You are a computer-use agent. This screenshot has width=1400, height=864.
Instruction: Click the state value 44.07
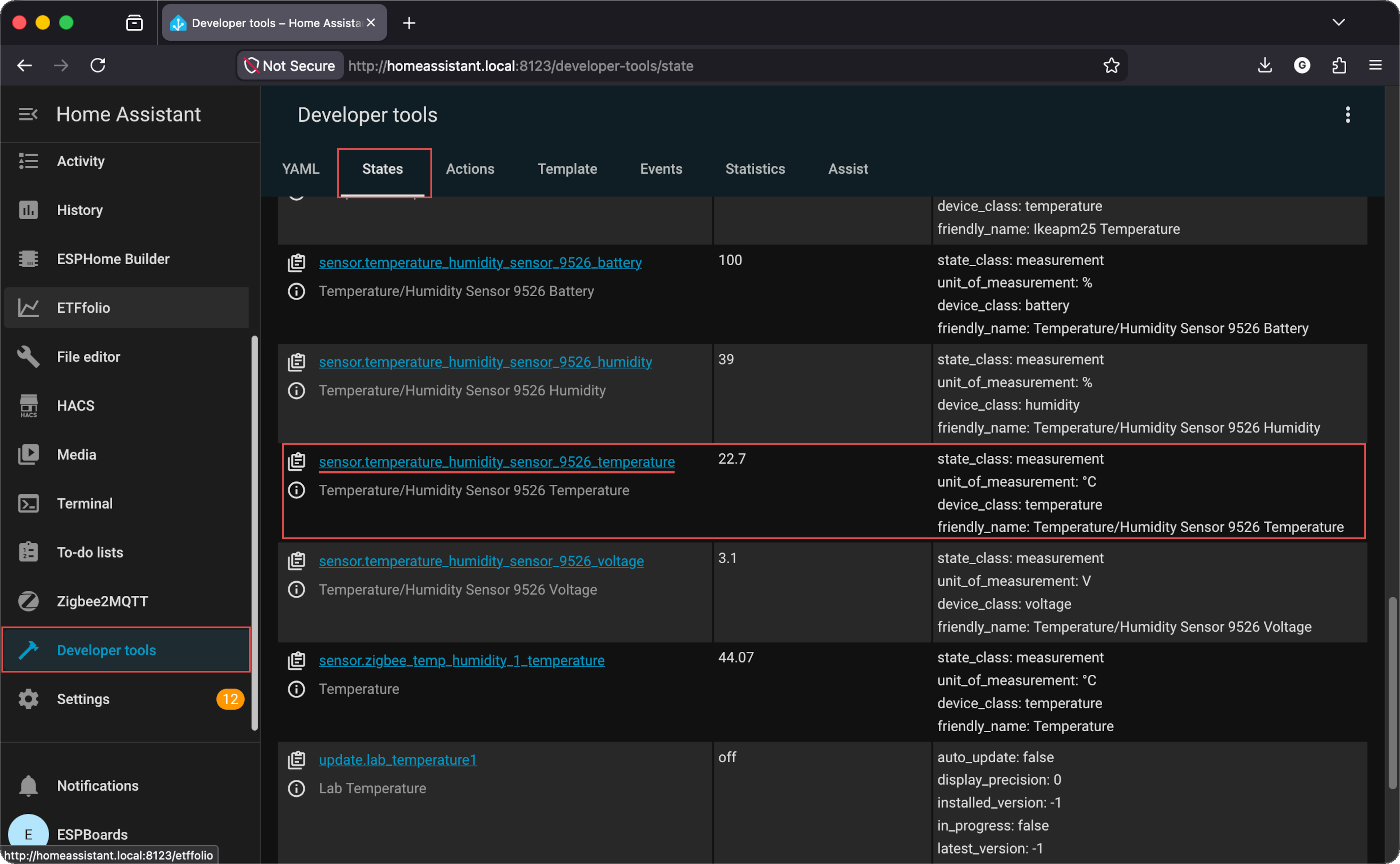(736, 657)
